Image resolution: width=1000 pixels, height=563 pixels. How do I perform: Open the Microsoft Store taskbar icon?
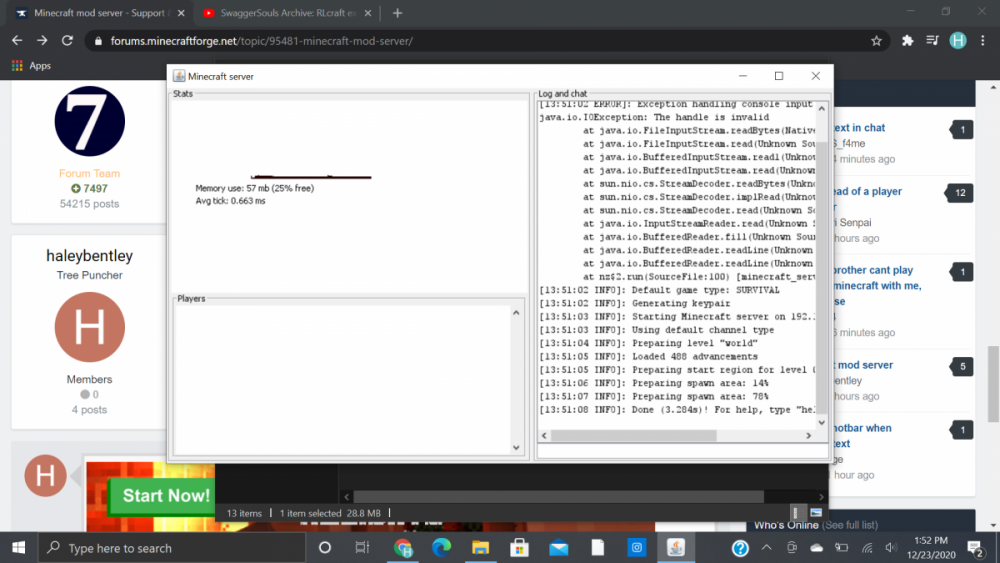(519, 548)
